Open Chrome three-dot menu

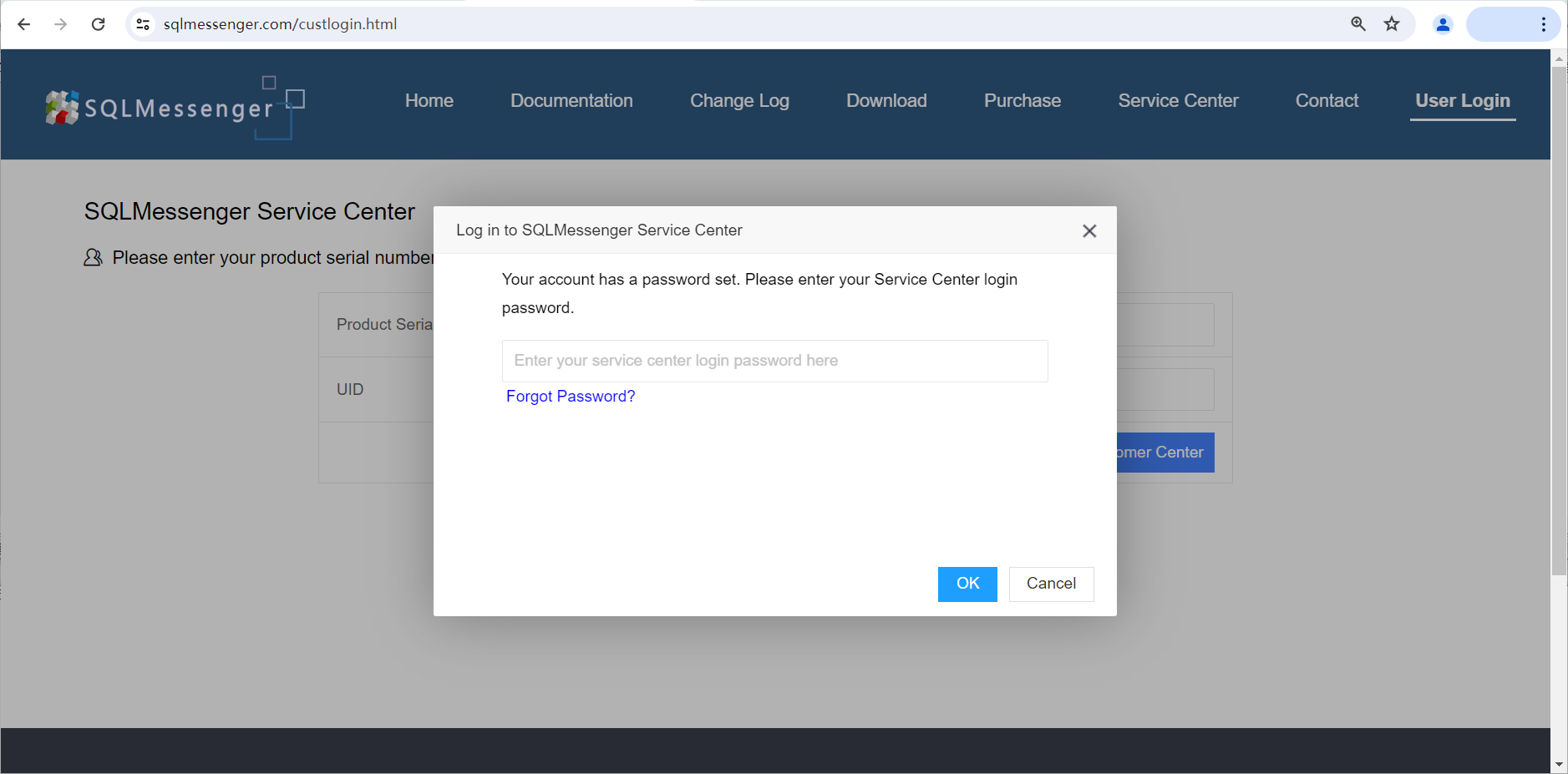point(1544,24)
